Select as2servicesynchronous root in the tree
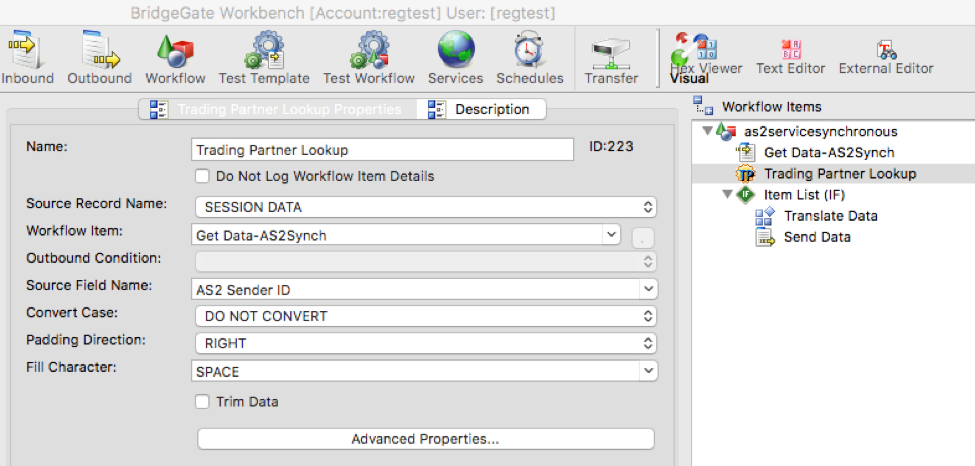975x466 pixels. tap(821, 131)
